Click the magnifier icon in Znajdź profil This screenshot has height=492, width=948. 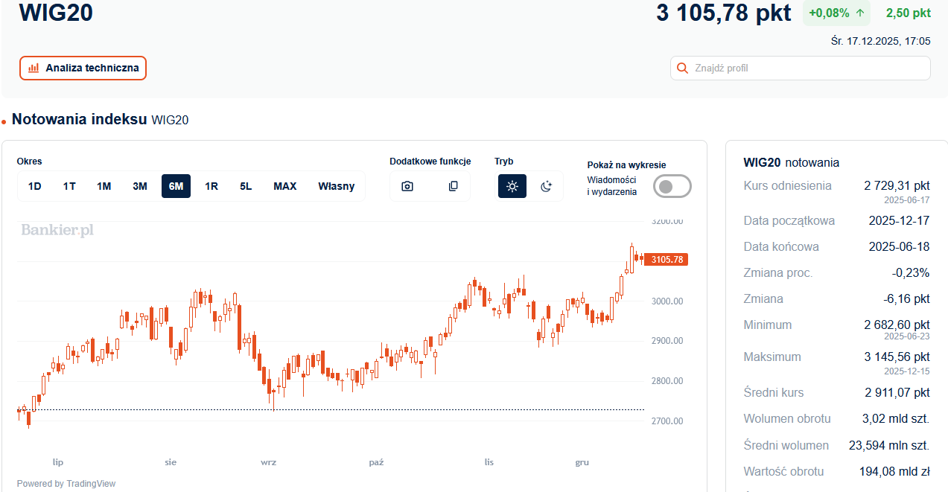(x=682, y=68)
